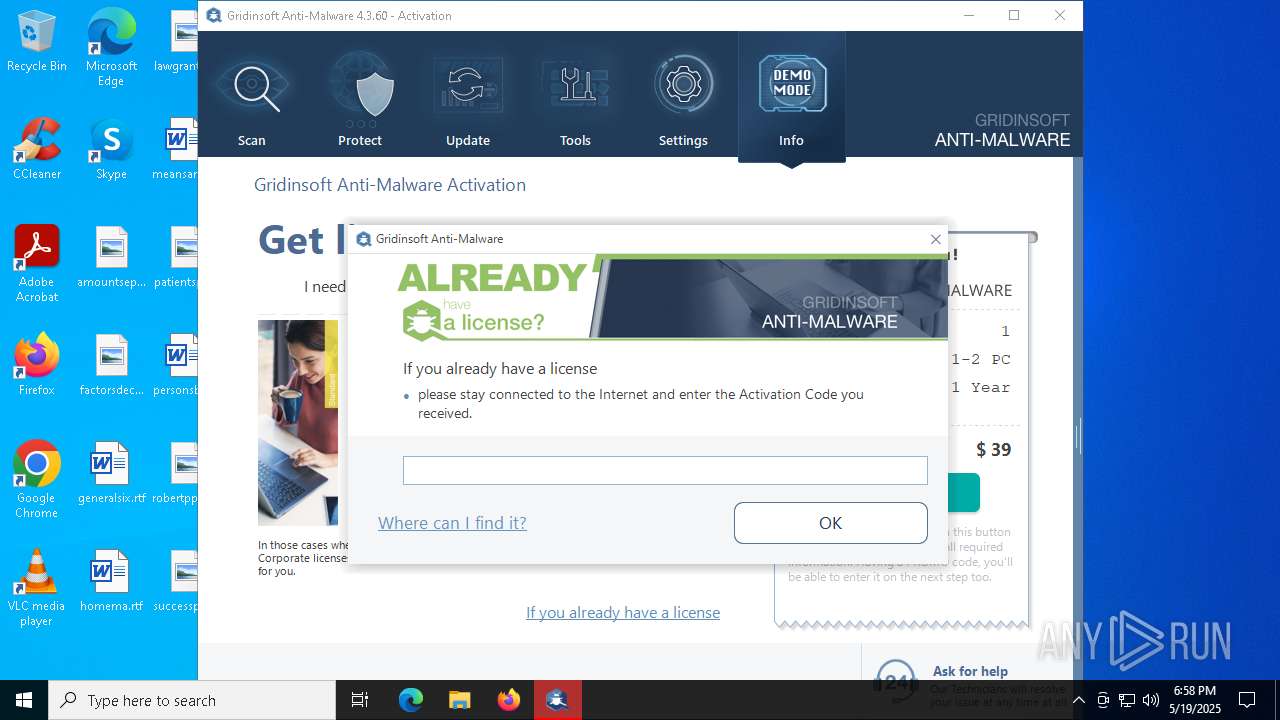Follow the 'Where can I find it?' link
This screenshot has width=1280, height=720.
(452, 523)
